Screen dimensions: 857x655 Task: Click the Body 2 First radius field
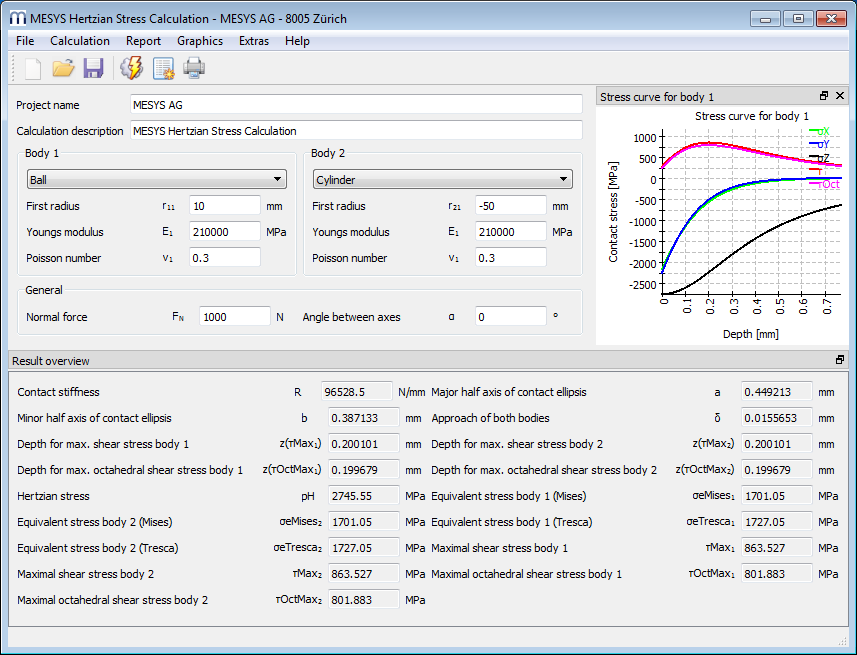(510, 206)
